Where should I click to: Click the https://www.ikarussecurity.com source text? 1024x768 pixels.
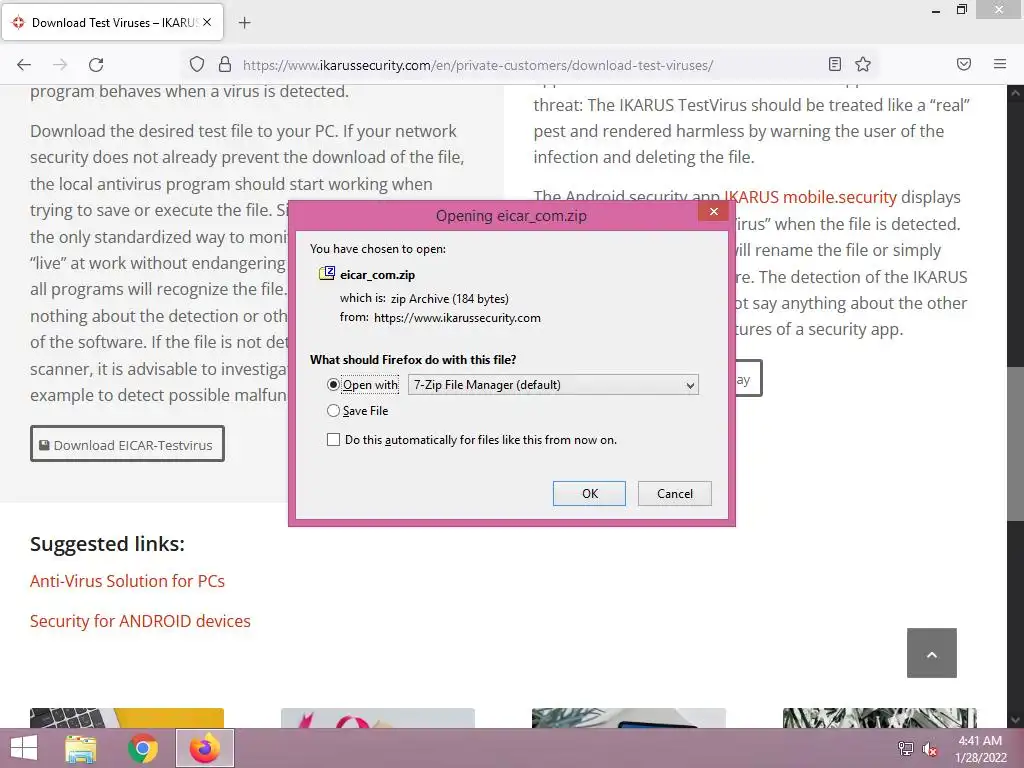coord(457,318)
